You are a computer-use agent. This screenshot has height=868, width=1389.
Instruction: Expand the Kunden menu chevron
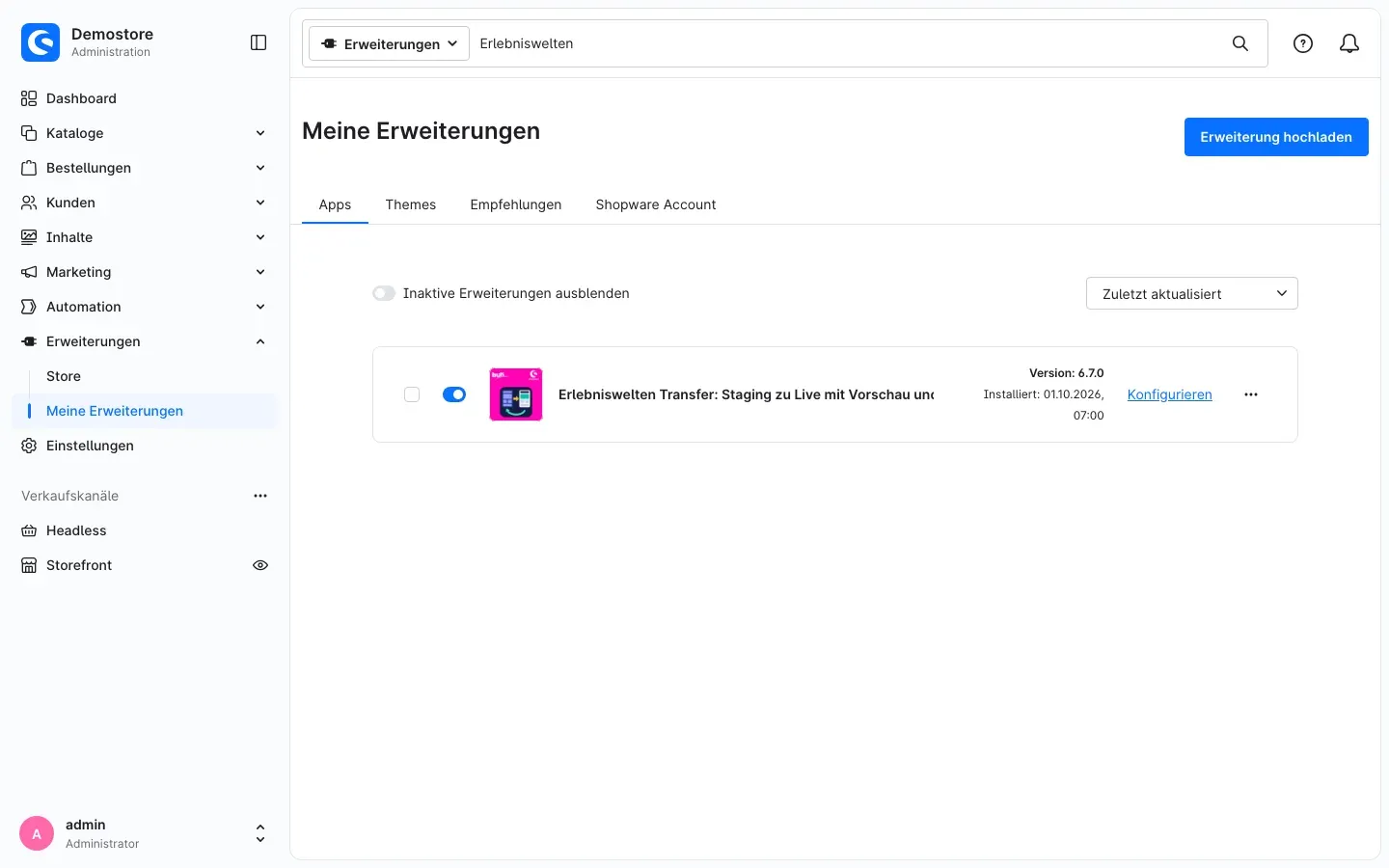point(260,203)
